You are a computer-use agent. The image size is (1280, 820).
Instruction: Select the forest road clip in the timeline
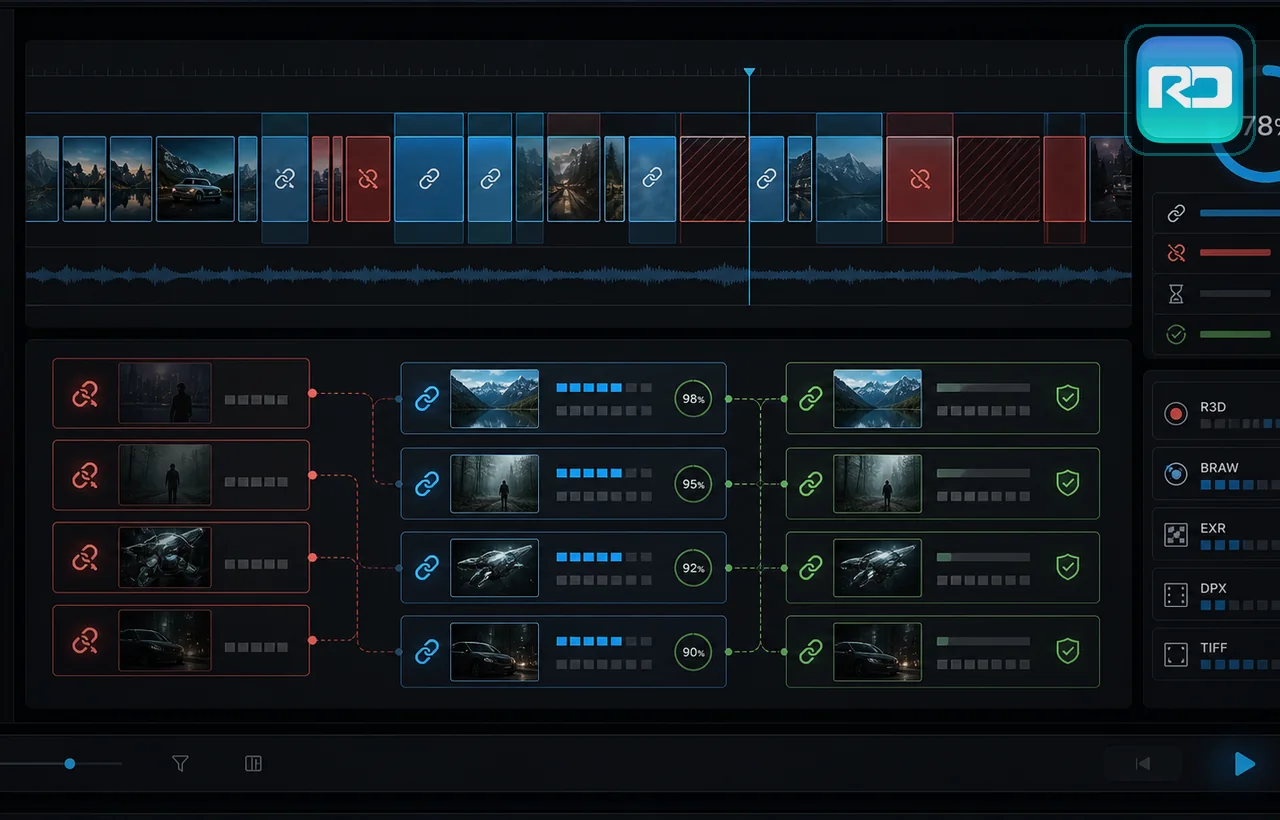573,179
